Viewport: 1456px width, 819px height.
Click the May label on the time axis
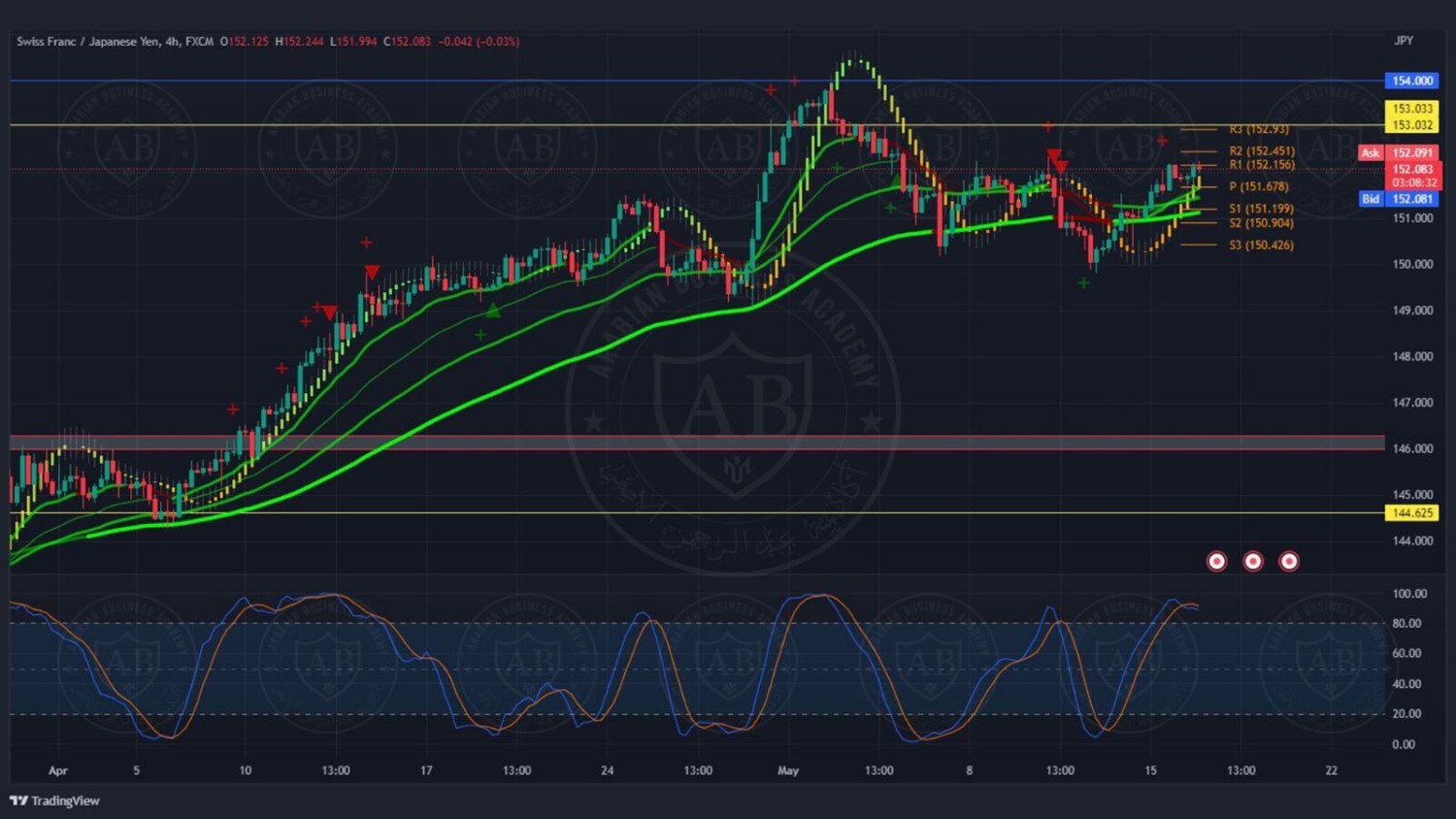(x=788, y=770)
